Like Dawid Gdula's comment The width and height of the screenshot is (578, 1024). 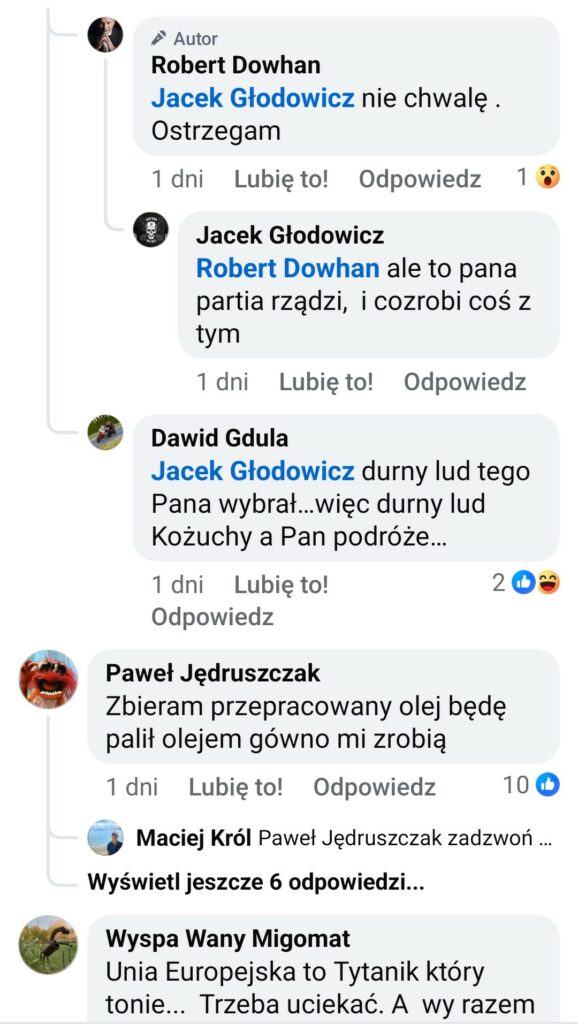pos(281,584)
